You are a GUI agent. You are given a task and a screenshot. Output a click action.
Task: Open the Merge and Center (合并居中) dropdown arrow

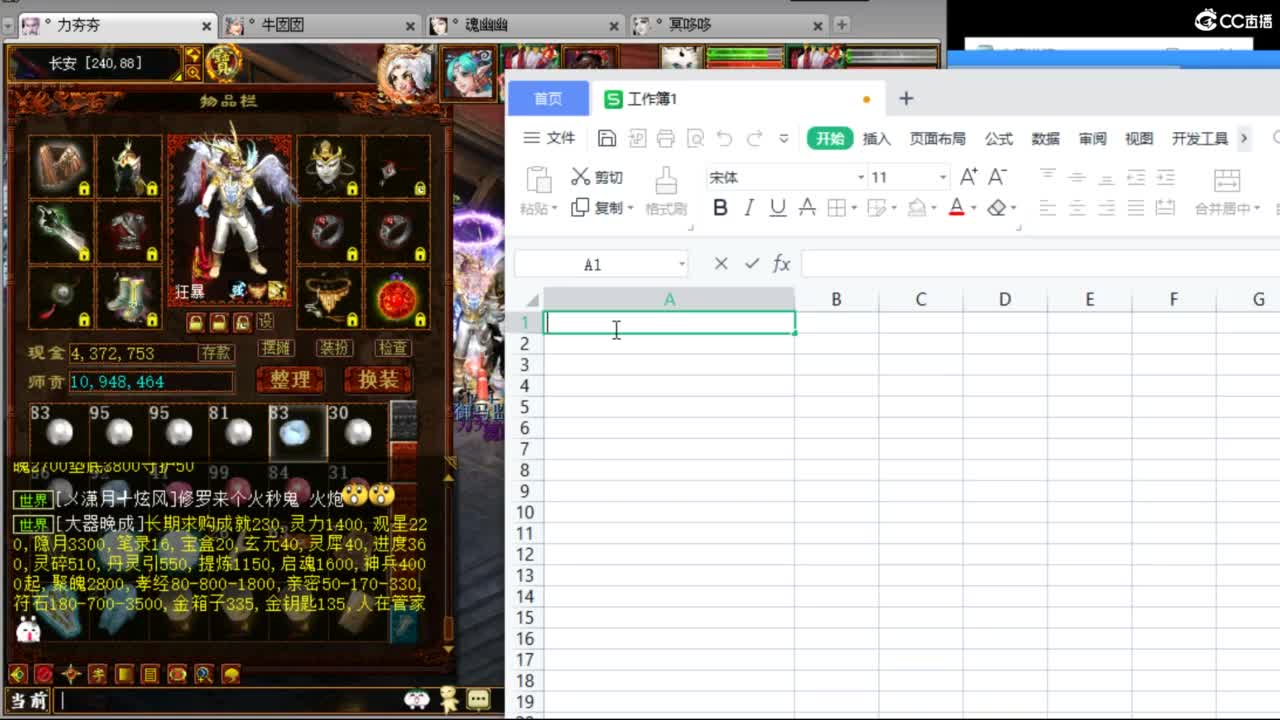pos(1255,208)
